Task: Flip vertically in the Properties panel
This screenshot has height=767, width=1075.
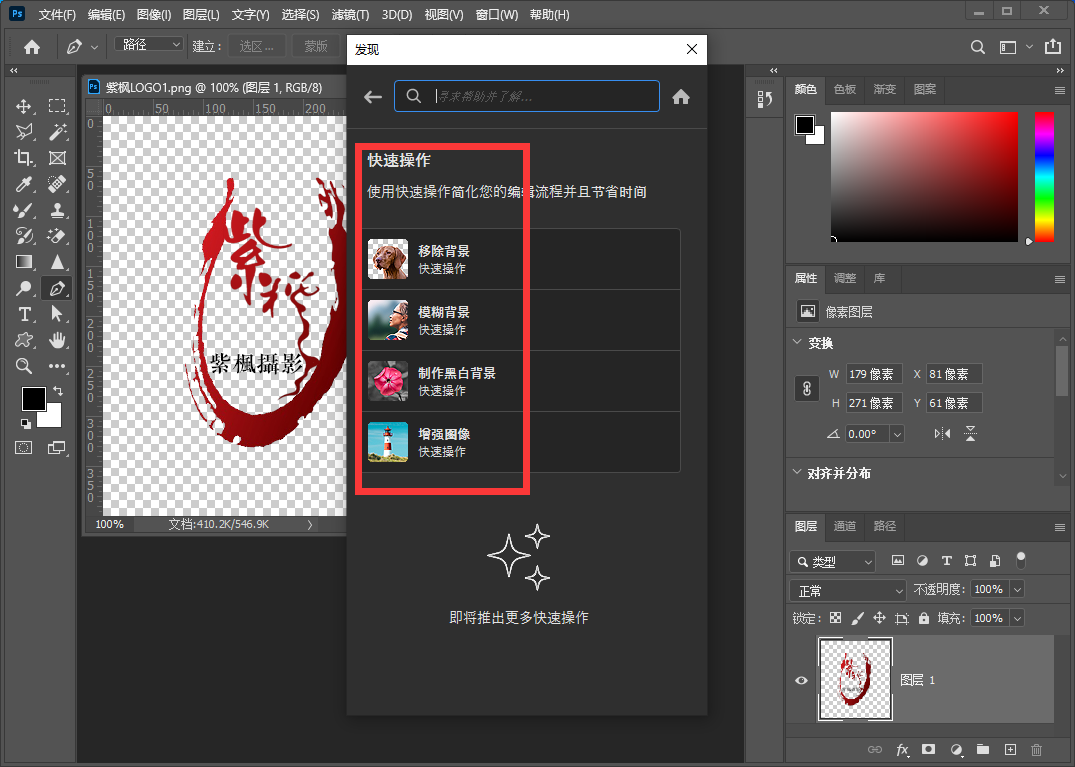Action: click(970, 434)
